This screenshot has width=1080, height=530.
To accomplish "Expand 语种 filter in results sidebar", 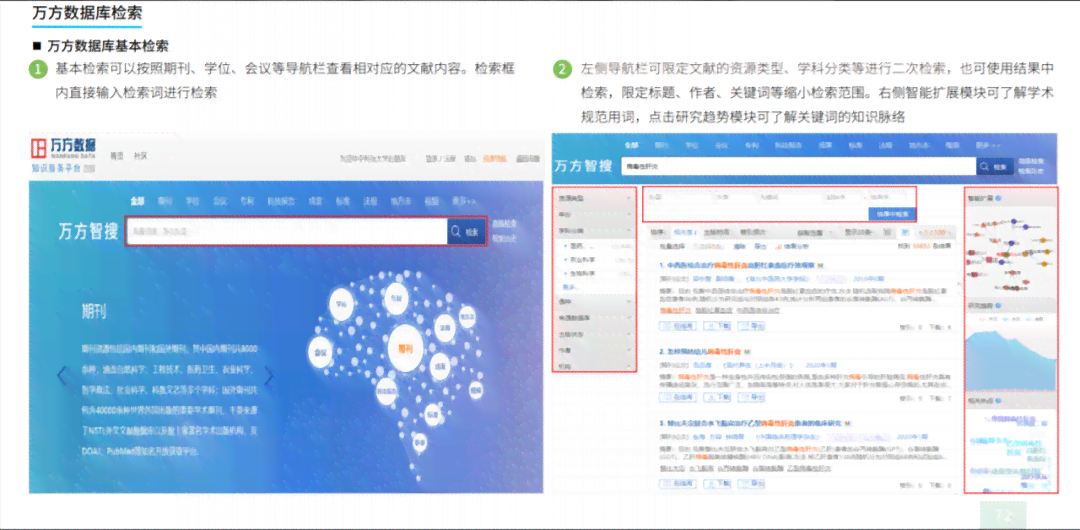I will pyautogui.click(x=595, y=302).
